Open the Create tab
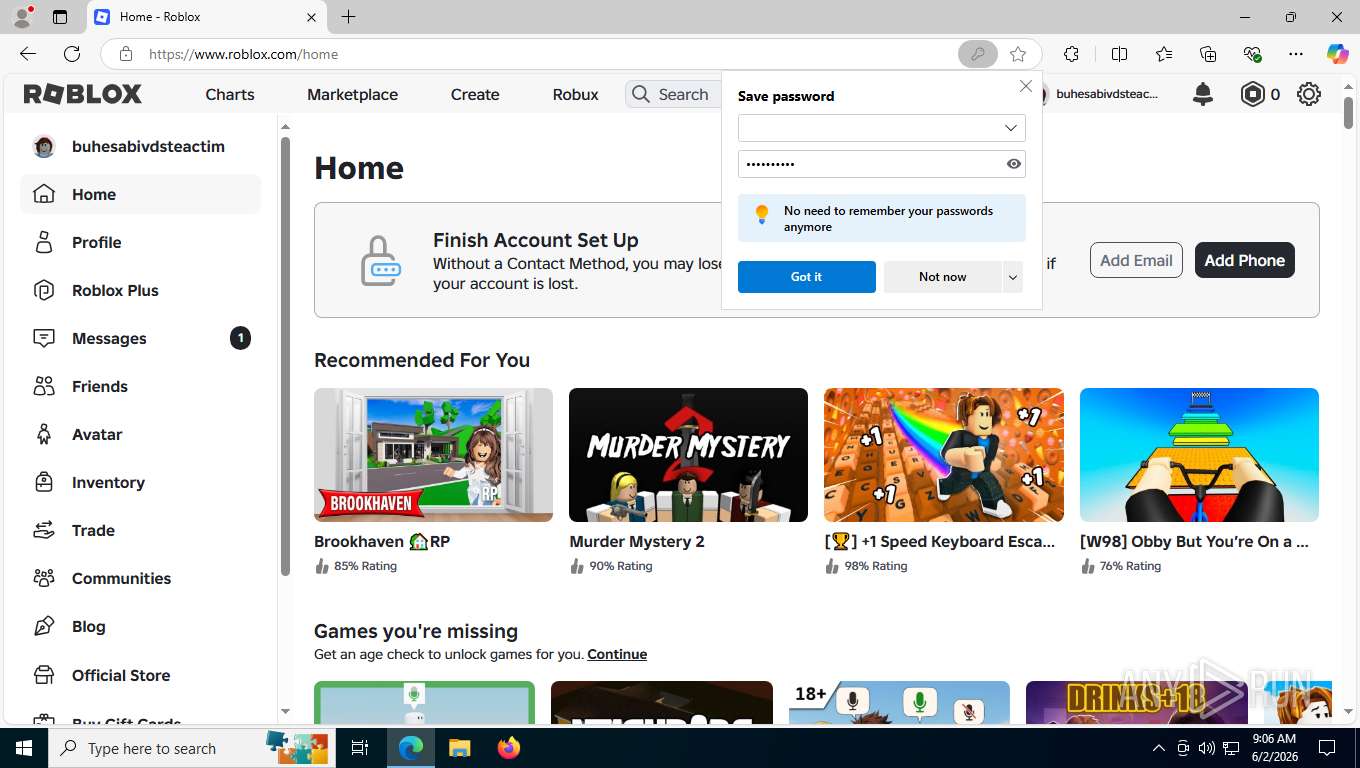Image resolution: width=1360 pixels, height=768 pixels. pos(475,94)
